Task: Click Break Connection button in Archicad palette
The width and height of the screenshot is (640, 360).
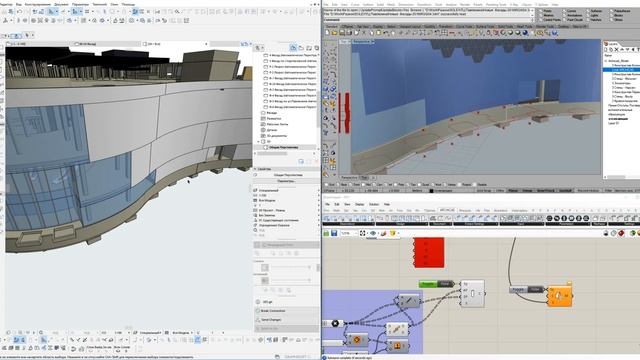Action: 287,311
